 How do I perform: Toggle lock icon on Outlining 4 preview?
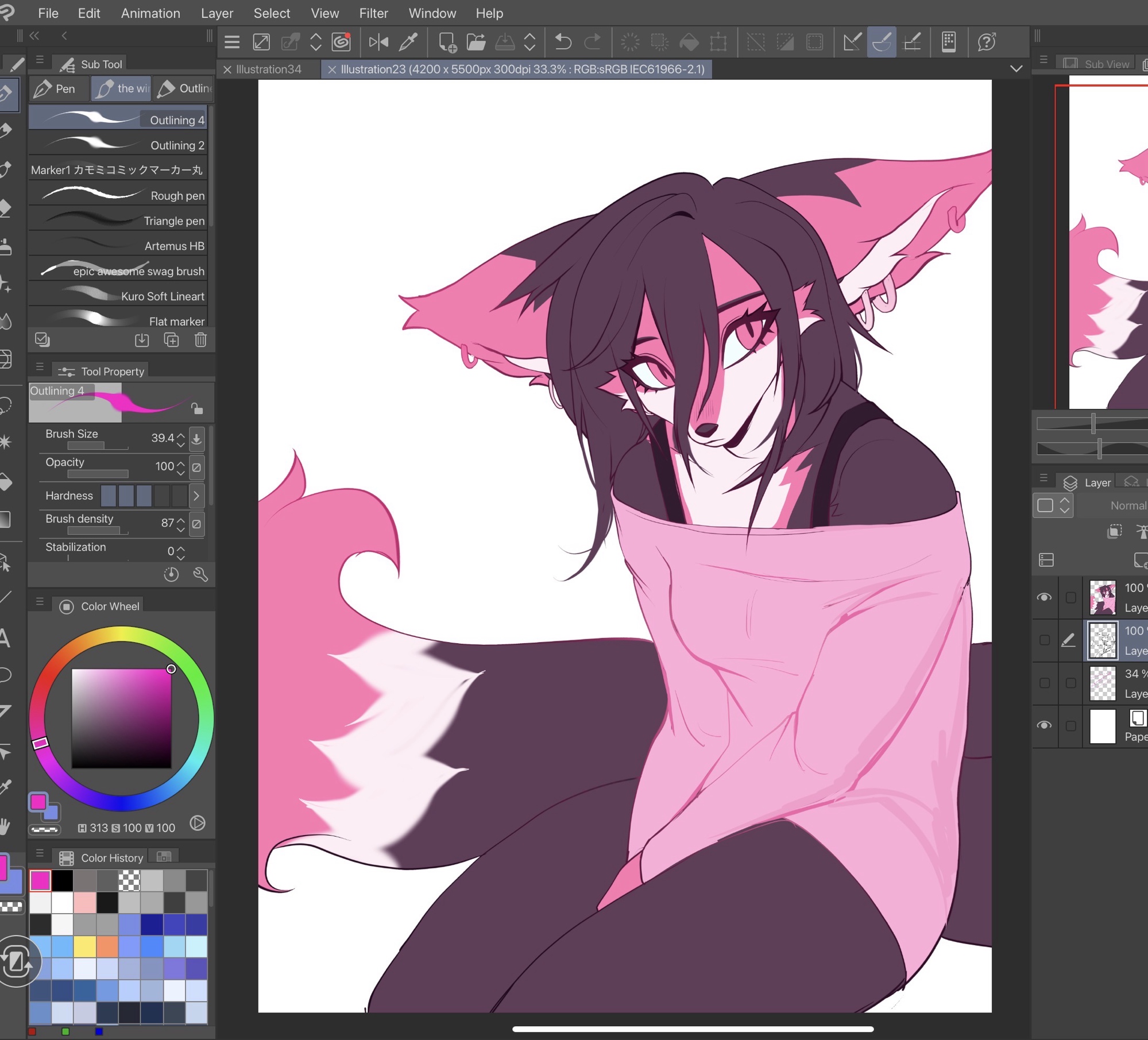tap(197, 408)
